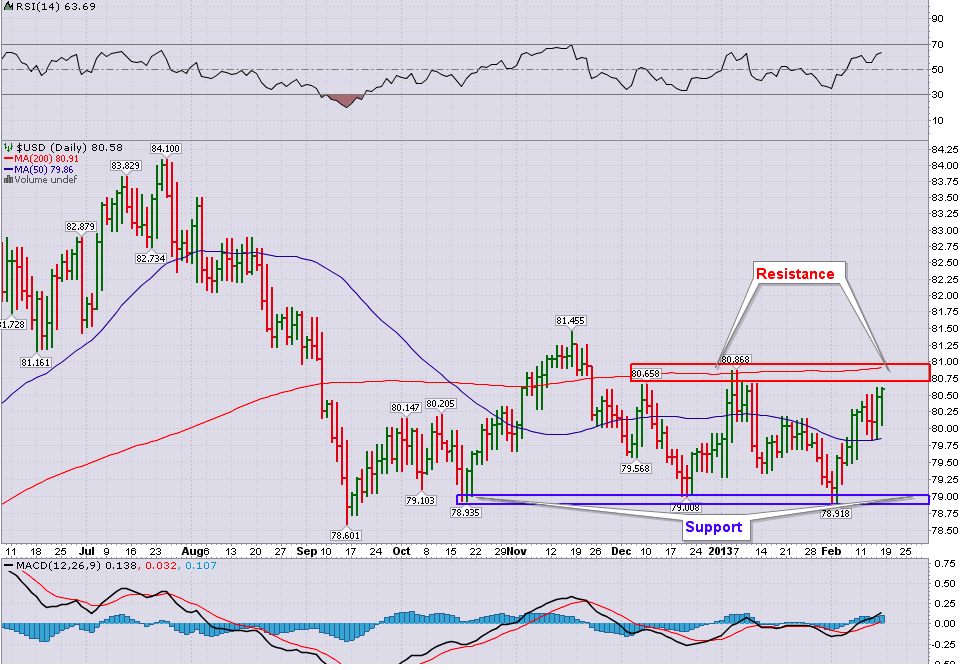Click the Support annotation label

point(713,526)
